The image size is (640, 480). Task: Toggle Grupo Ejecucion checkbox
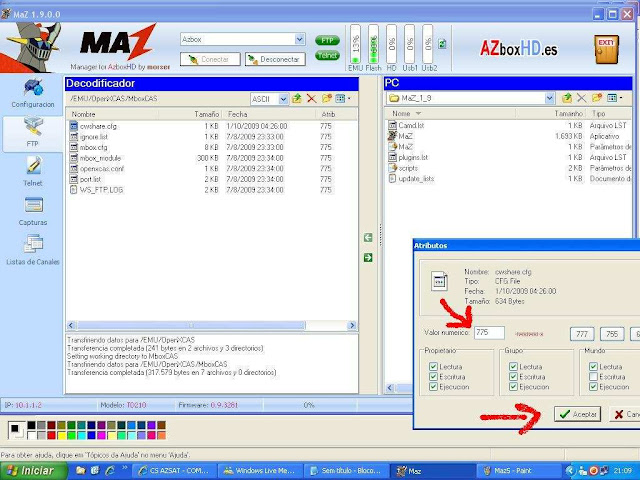coord(513,387)
